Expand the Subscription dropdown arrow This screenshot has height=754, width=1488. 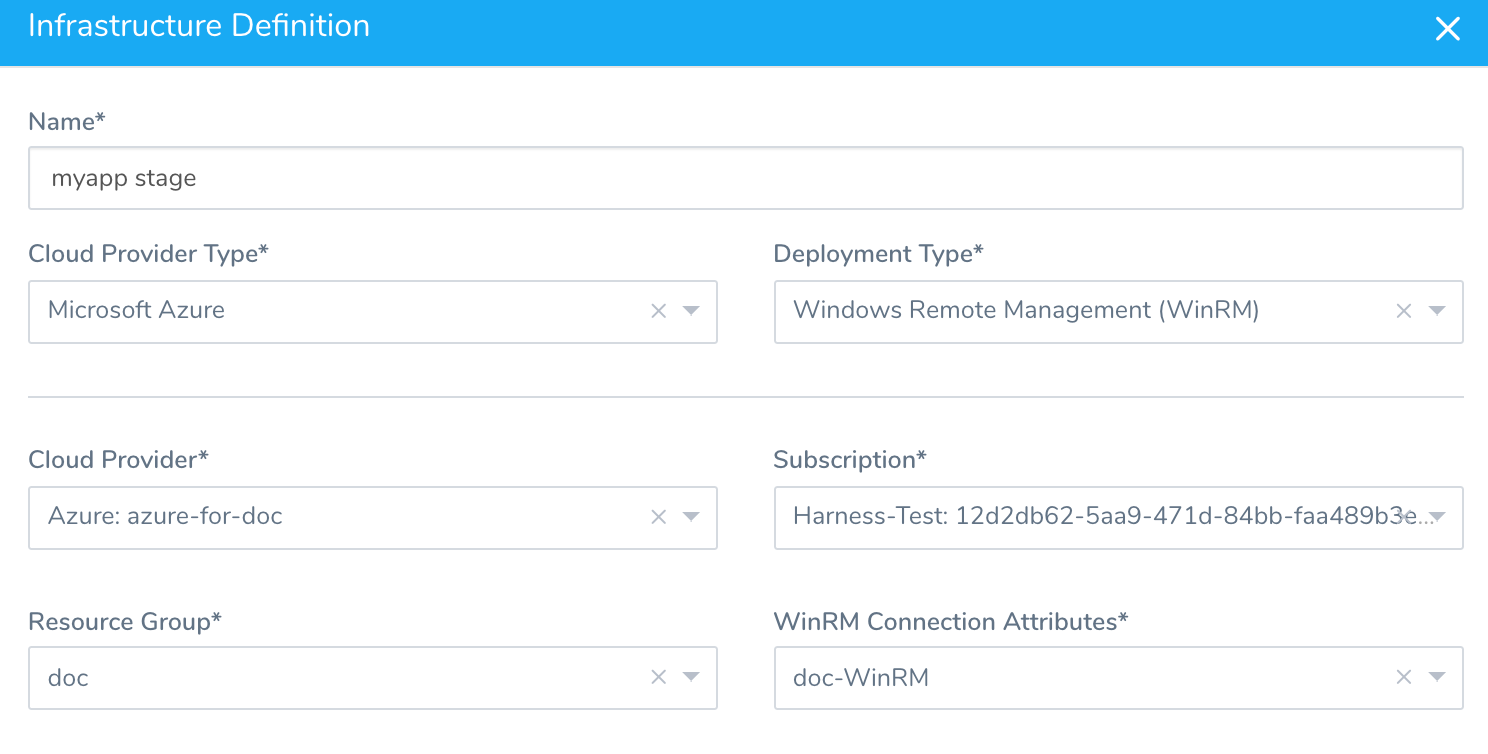[1437, 517]
